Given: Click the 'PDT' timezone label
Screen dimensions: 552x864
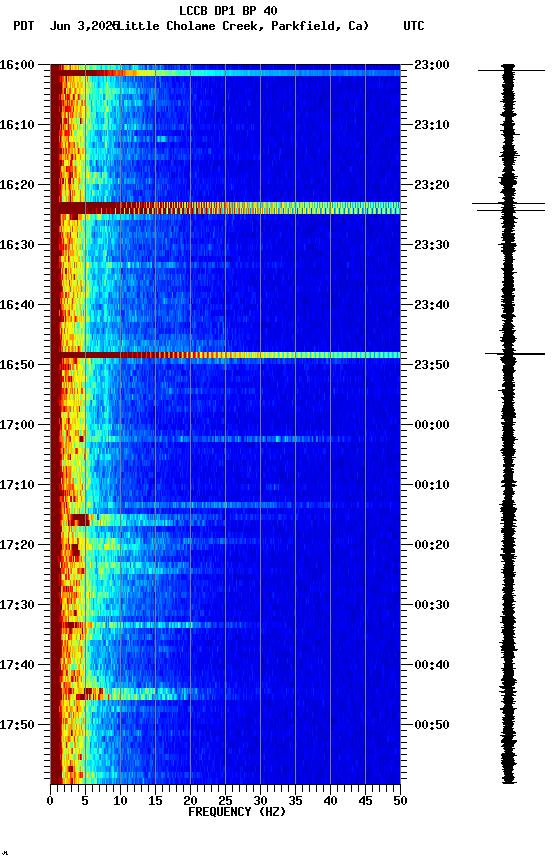Looking at the screenshot, I should click(24, 26).
